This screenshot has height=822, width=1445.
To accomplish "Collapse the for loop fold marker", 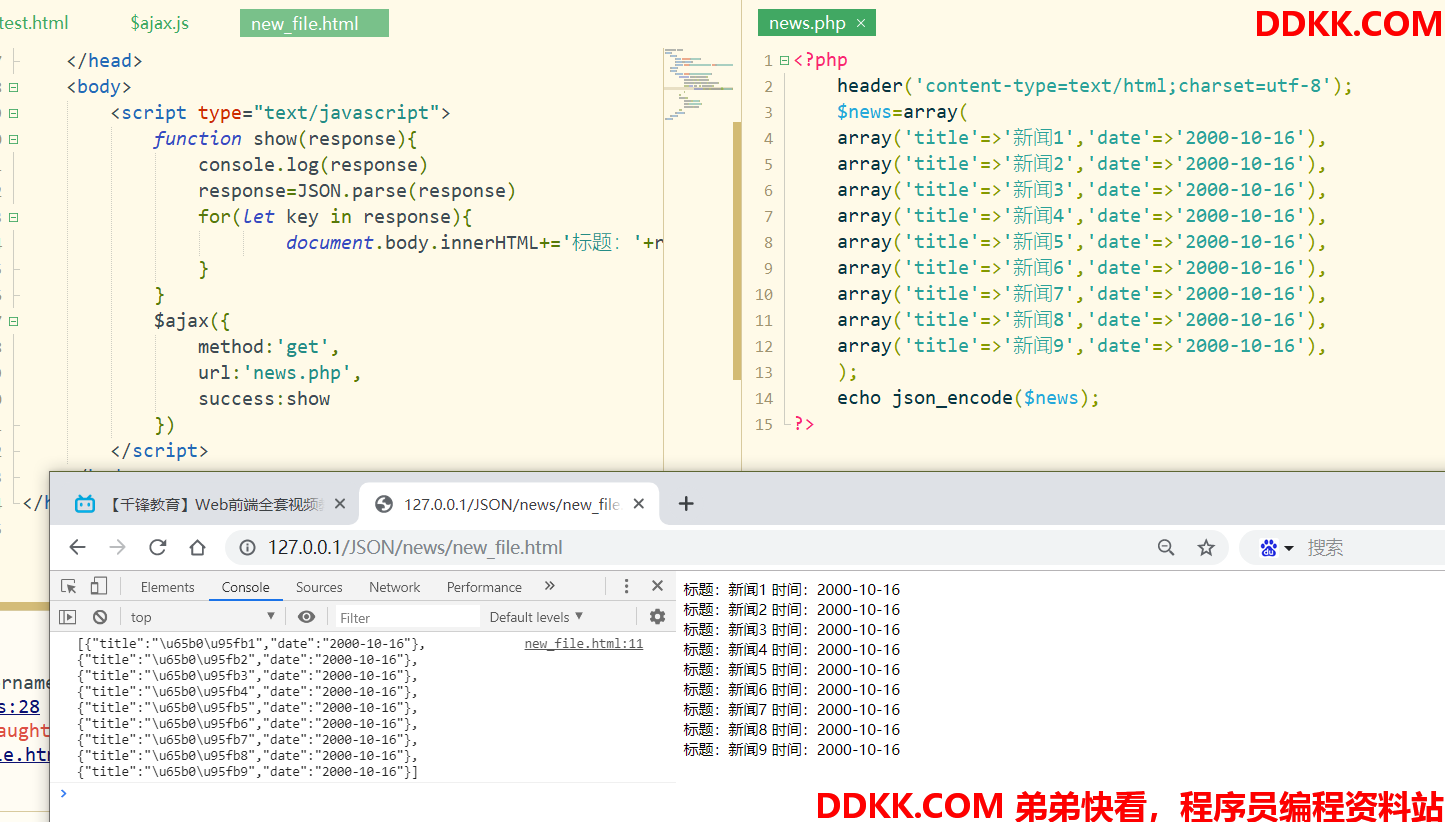I will pos(14,217).
